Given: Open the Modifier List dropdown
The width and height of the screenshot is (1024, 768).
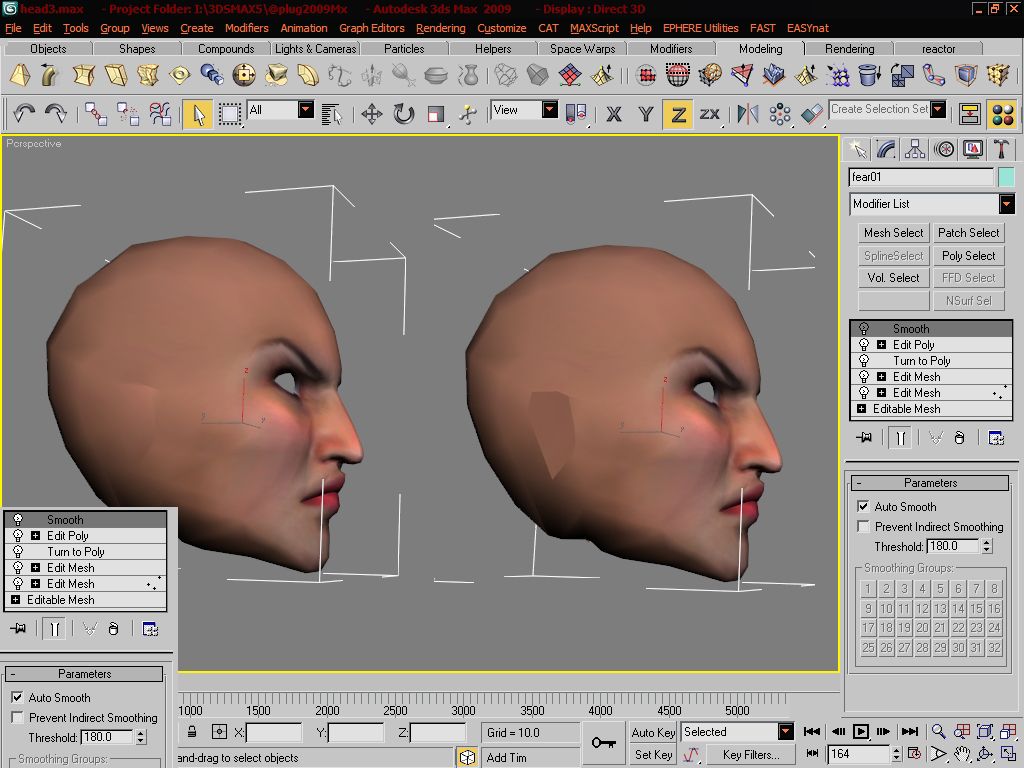Looking at the screenshot, I should pos(933,204).
